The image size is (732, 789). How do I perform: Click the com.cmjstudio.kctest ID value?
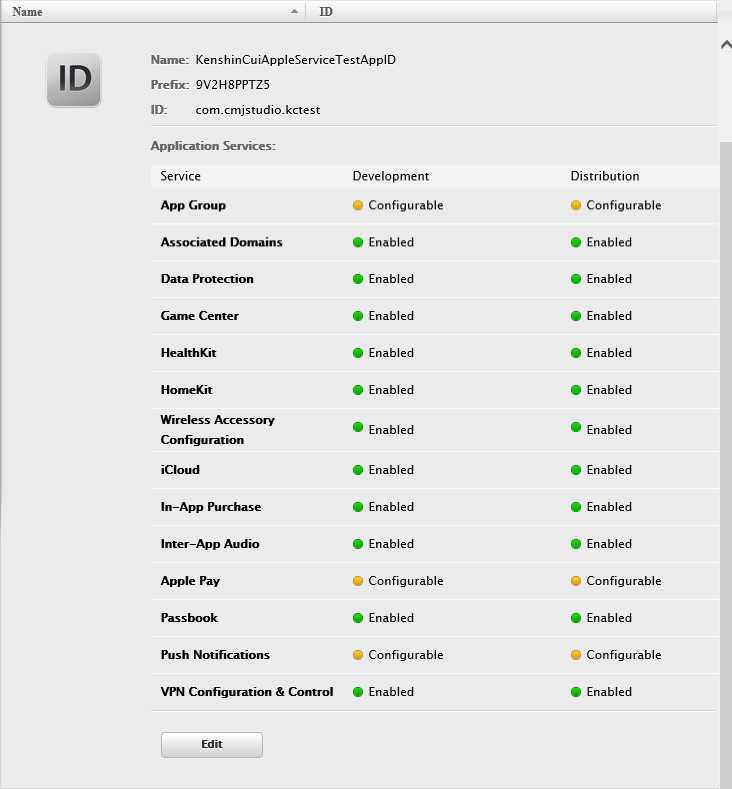(x=258, y=109)
